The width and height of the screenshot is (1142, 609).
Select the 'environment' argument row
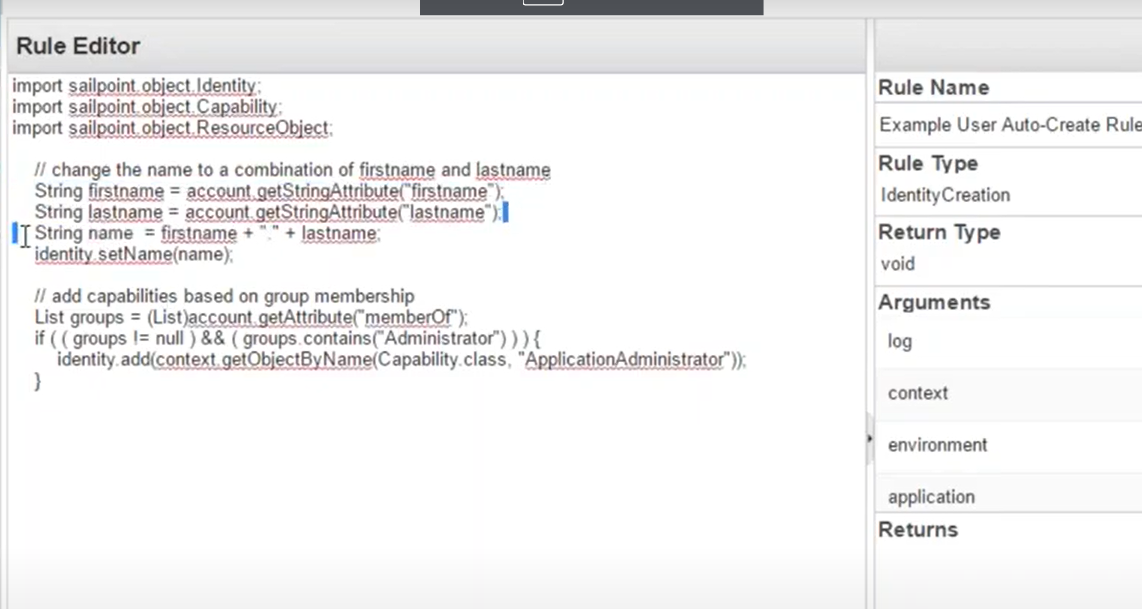pyautogui.click(x=1009, y=445)
